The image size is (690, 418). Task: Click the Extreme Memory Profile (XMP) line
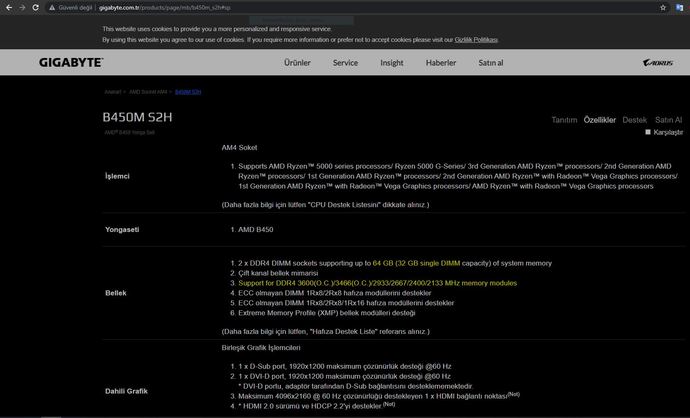[x=327, y=313]
